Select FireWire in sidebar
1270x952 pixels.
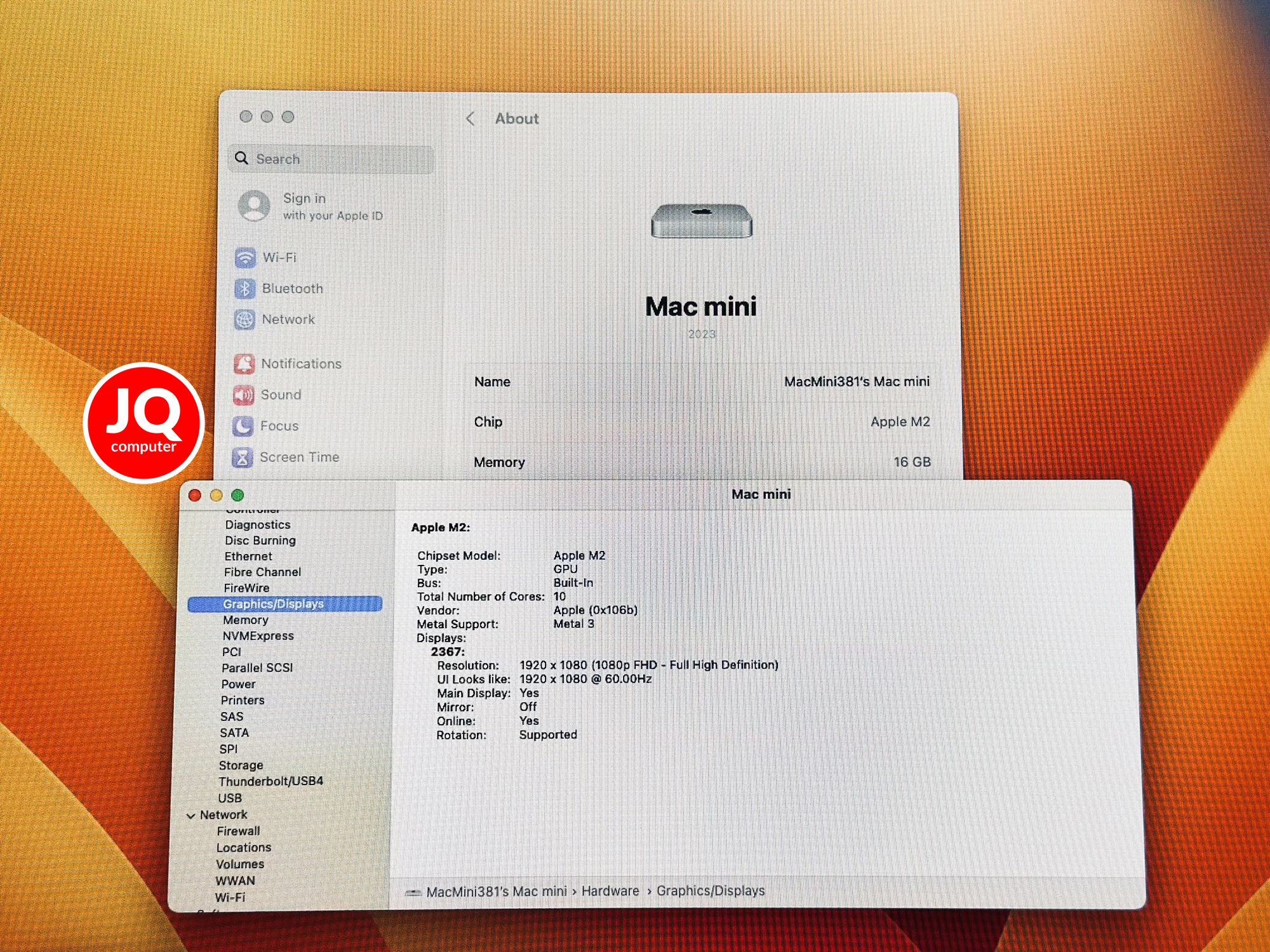[x=246, y=588]
